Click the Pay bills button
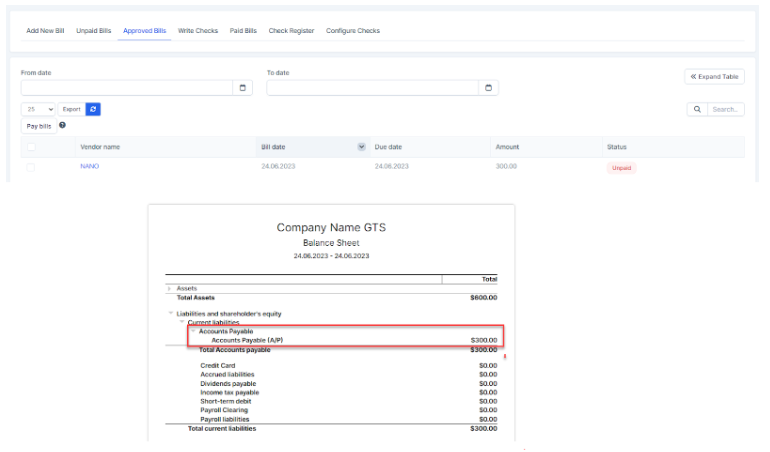 [x=39, y=126]
